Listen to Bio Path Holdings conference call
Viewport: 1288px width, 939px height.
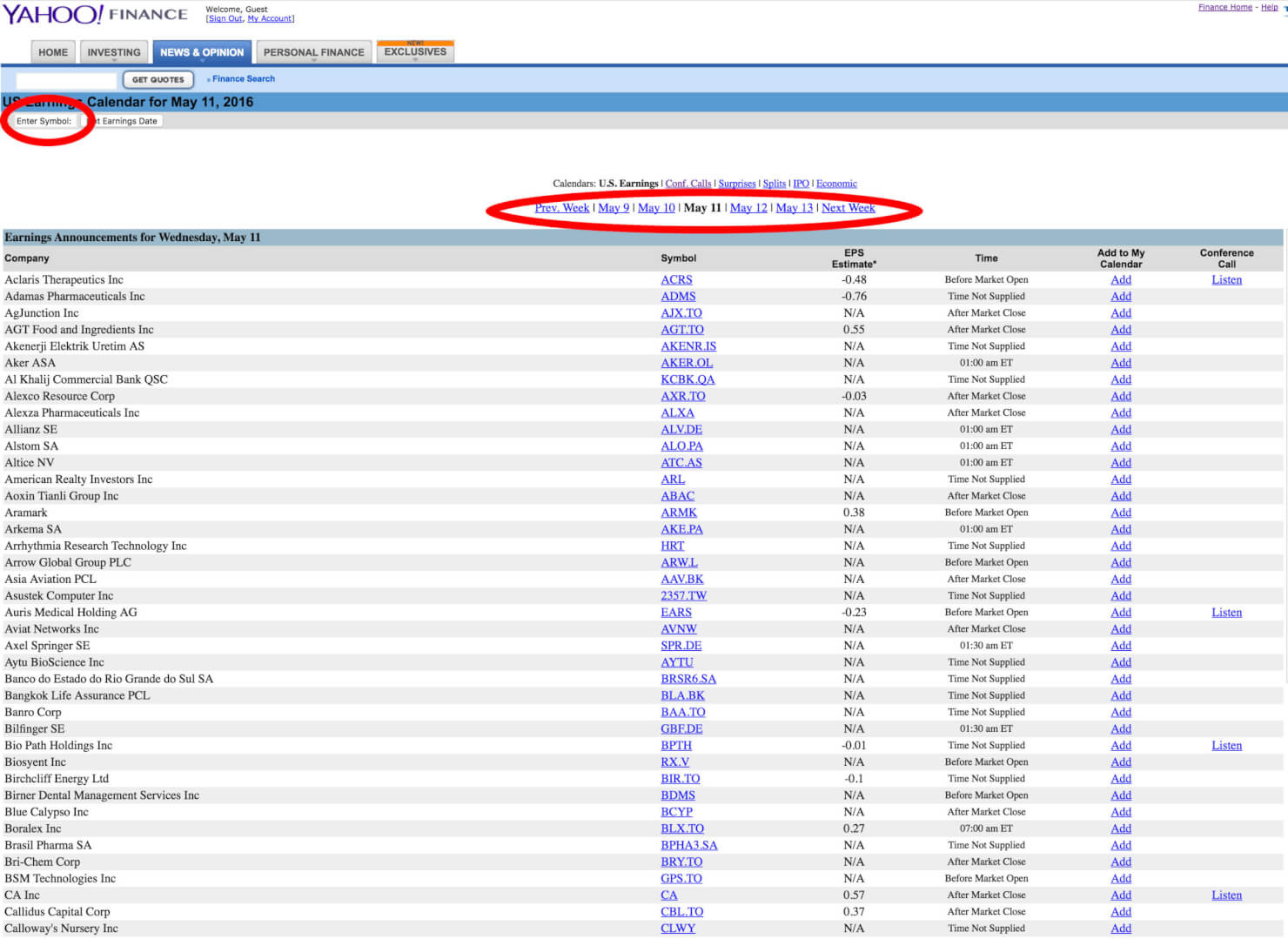(1226, 746)
